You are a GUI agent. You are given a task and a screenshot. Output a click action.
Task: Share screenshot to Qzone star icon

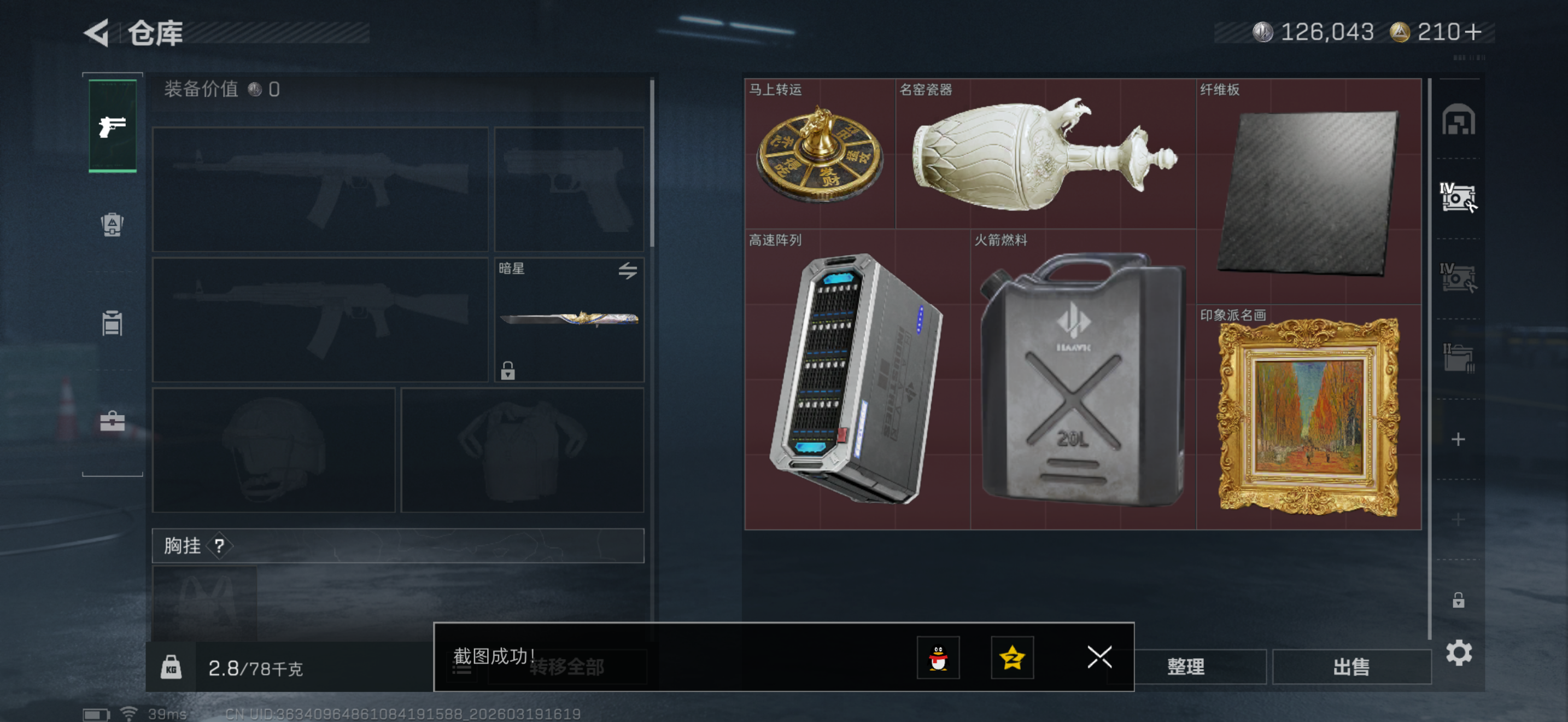(1011, 657)
